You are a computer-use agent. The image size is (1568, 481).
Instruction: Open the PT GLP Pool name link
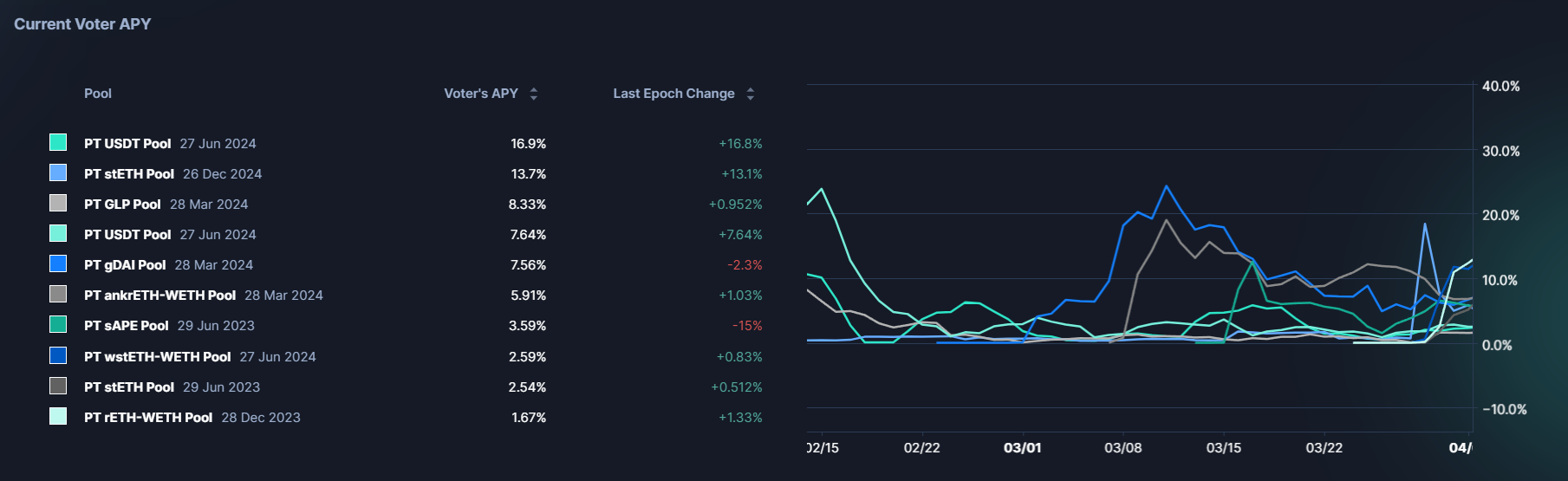coord(122,205)
